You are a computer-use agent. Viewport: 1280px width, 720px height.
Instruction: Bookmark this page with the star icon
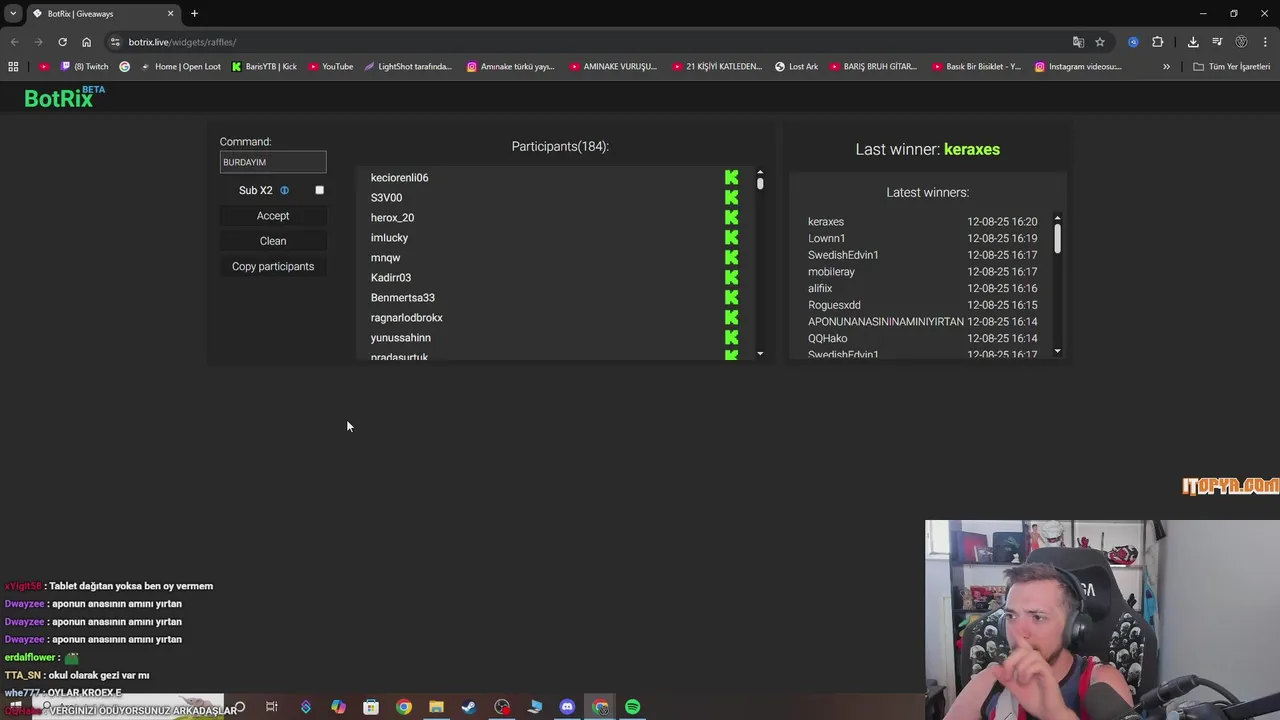tap(1100, 42)
